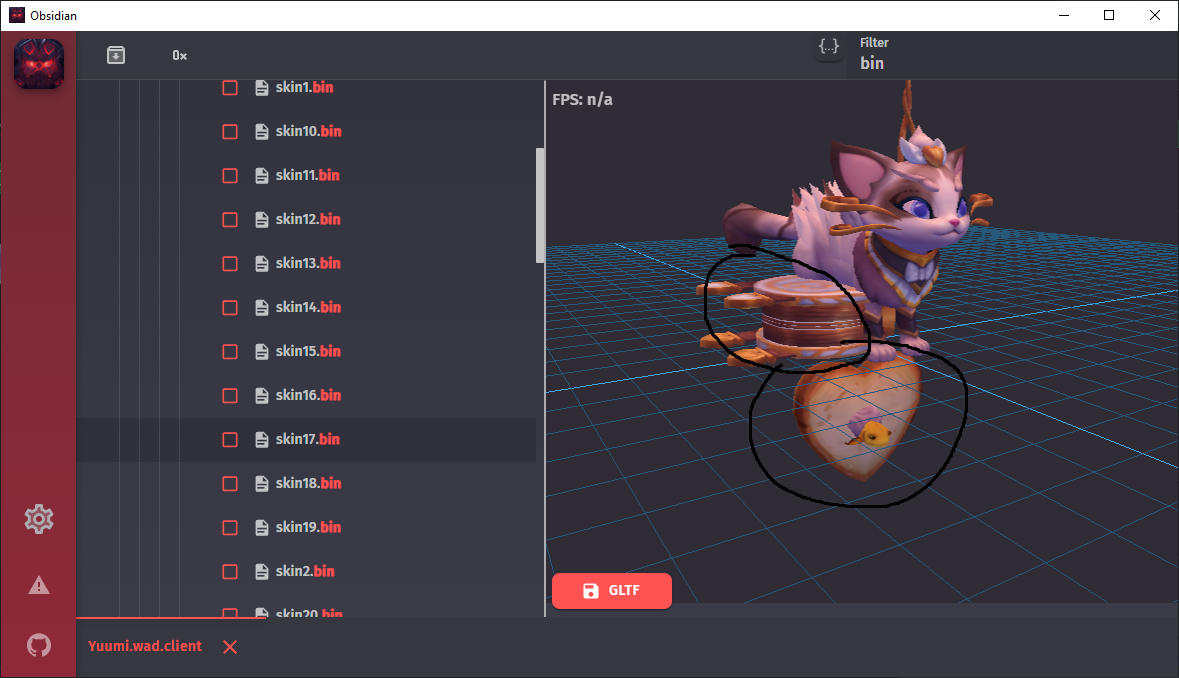Check the skin17.bin checkbox

point(229,439)
